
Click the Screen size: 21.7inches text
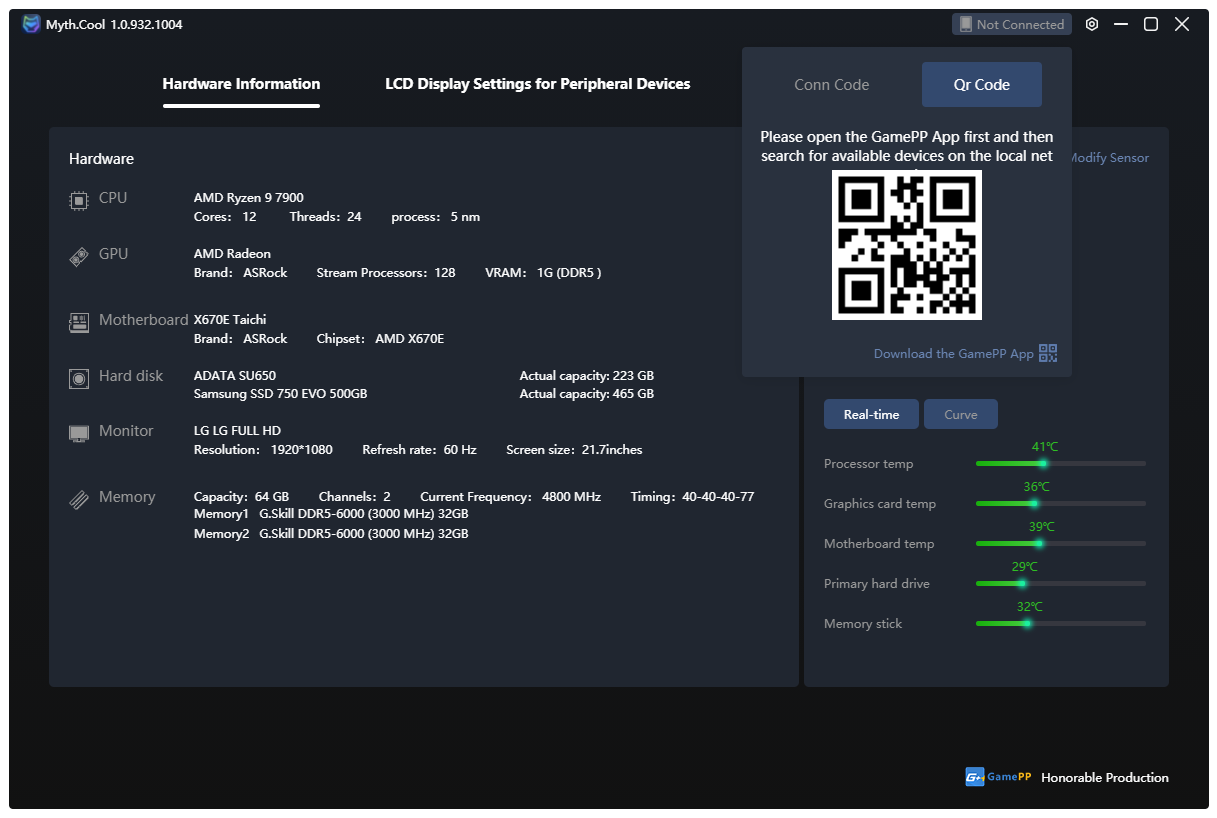coord(574,450)
